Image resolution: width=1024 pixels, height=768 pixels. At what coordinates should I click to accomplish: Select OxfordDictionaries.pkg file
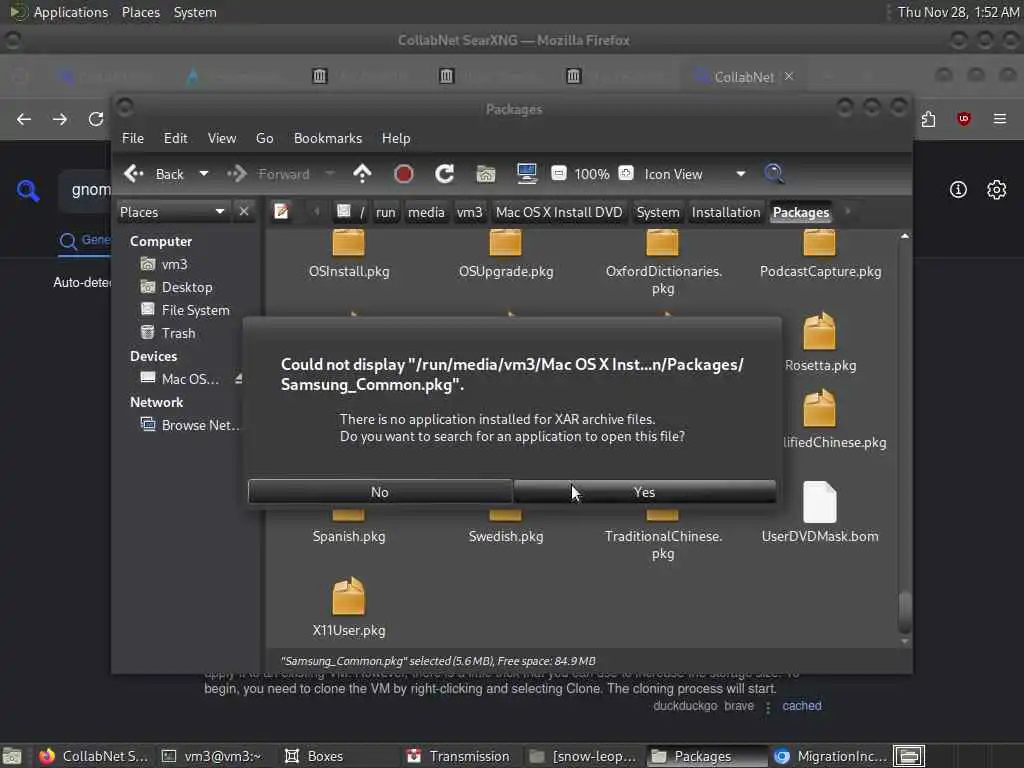tap(663, 263)
